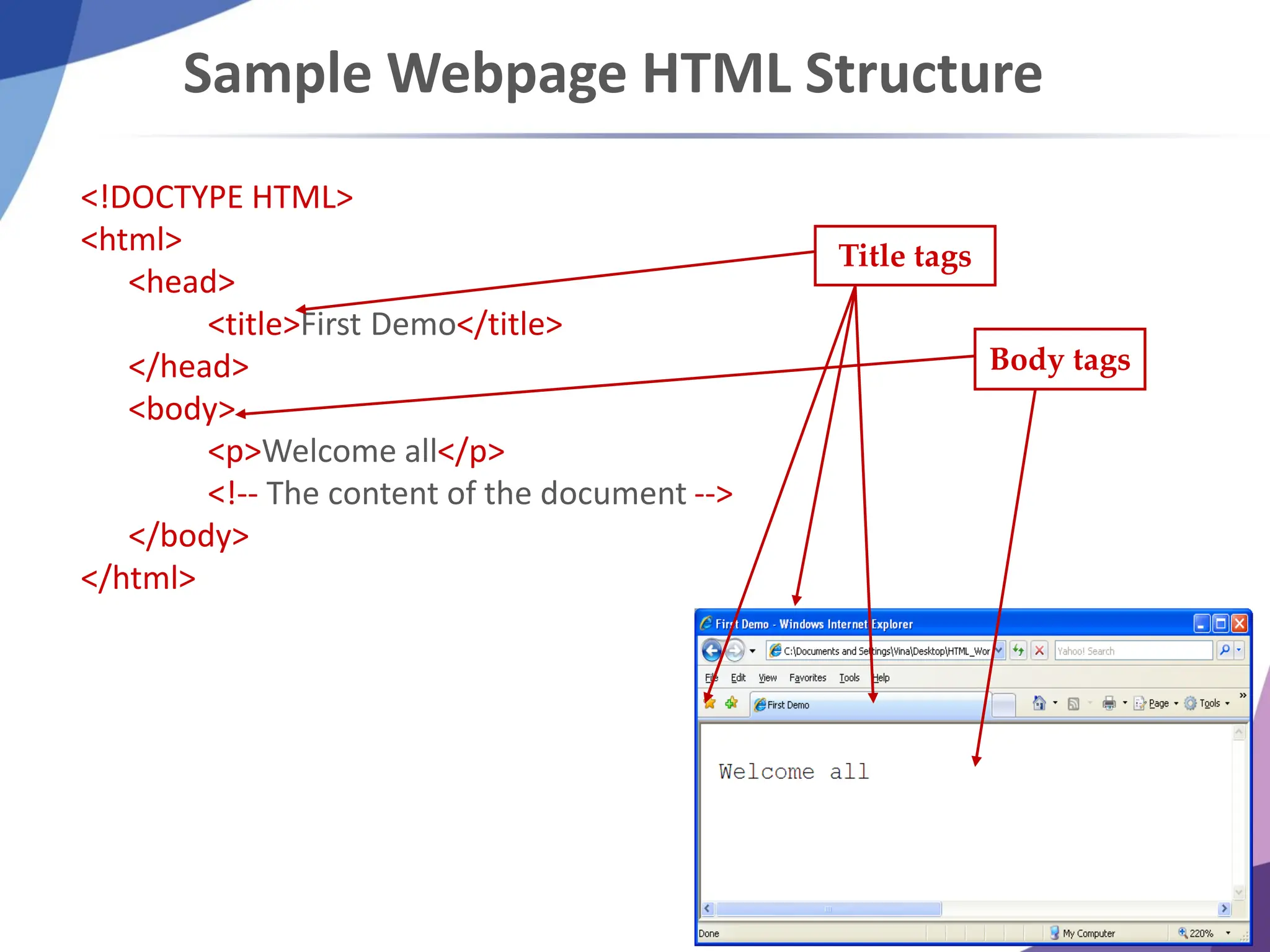Maximize the Internet Explorer window
This screenshot has width=1270, height=952.
1220,624
